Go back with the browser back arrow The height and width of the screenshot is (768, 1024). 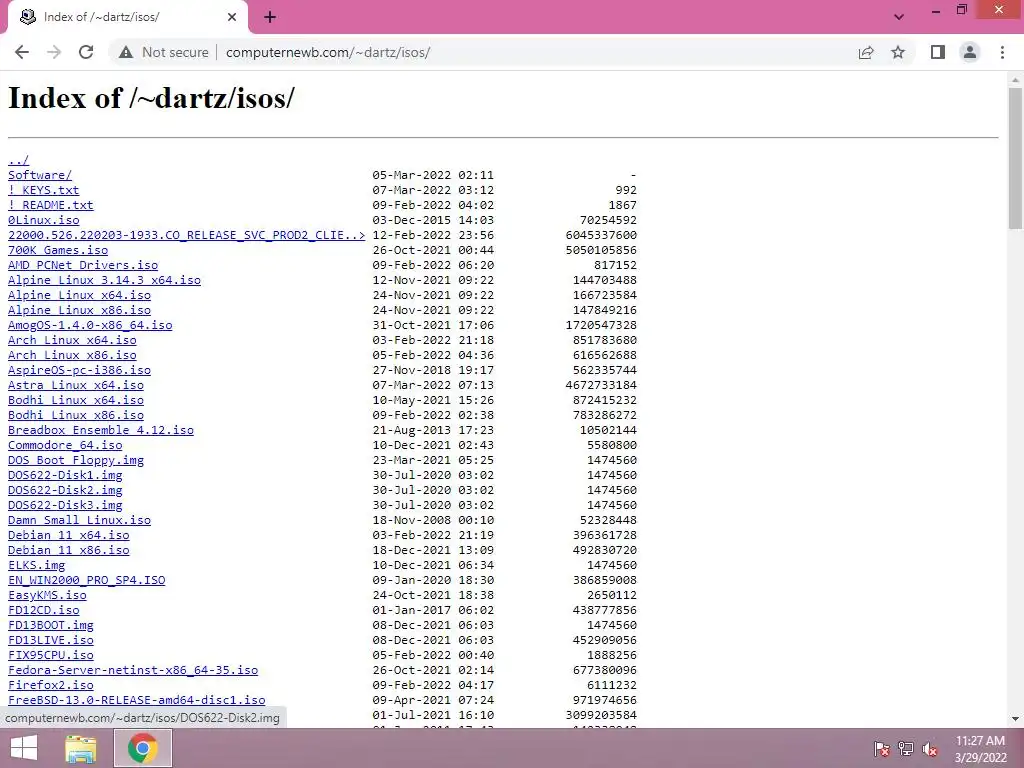22,52
